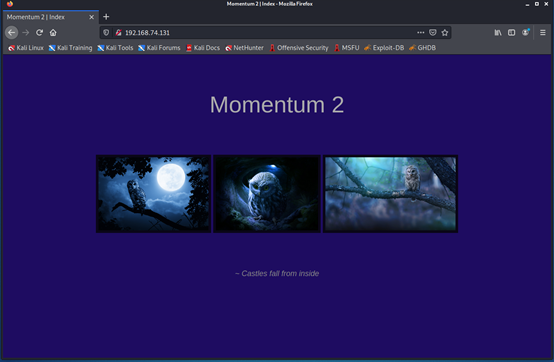Image resolution: width=554 pixels, height=362 pixels.
Task: Open Firefox account menu
Action: (525, 32)
